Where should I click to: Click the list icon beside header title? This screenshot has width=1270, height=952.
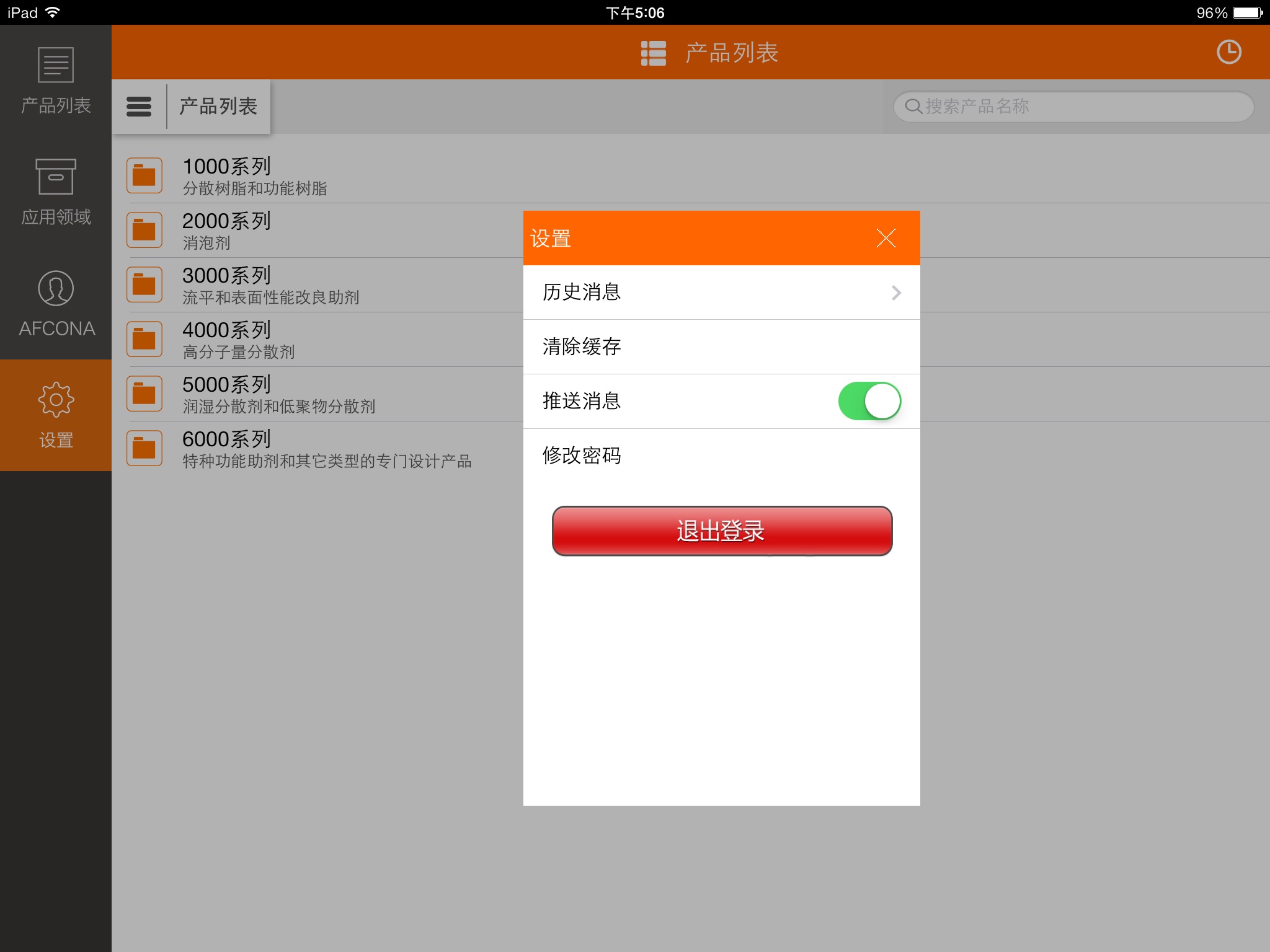click(x=653, y=53)
